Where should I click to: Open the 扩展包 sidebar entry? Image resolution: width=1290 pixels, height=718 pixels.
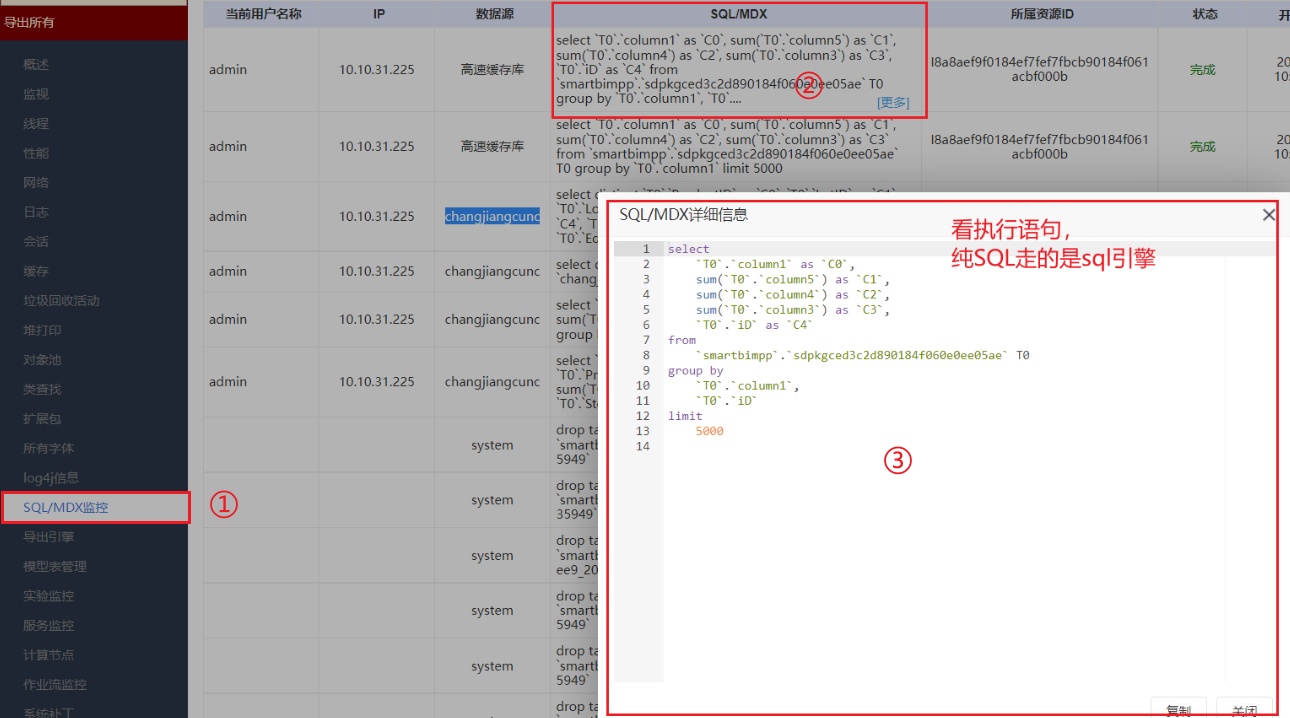42,418
